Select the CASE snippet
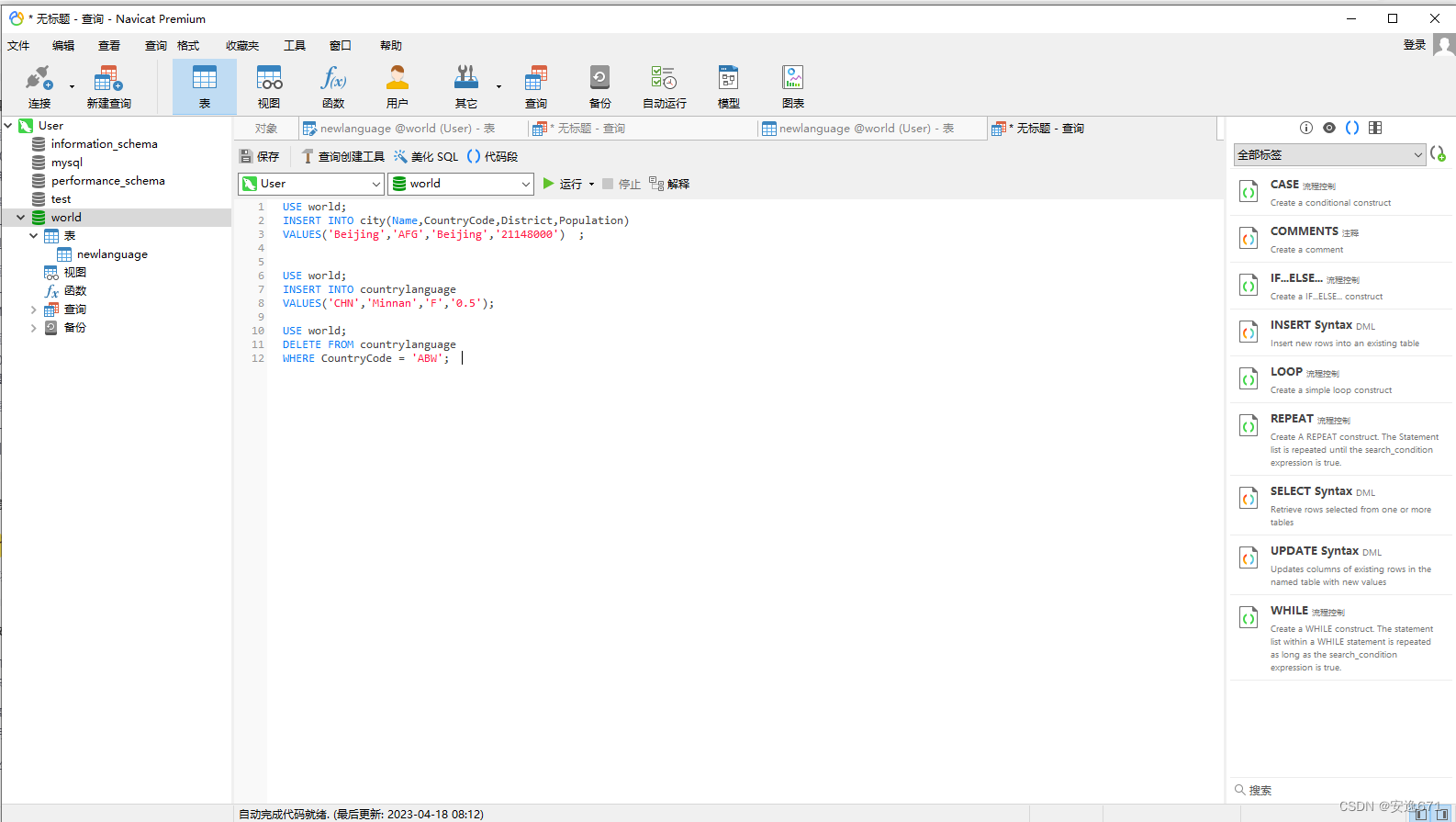Image resolution: width=1456 pixels, height=822 pixels. tap(1340, 192)
